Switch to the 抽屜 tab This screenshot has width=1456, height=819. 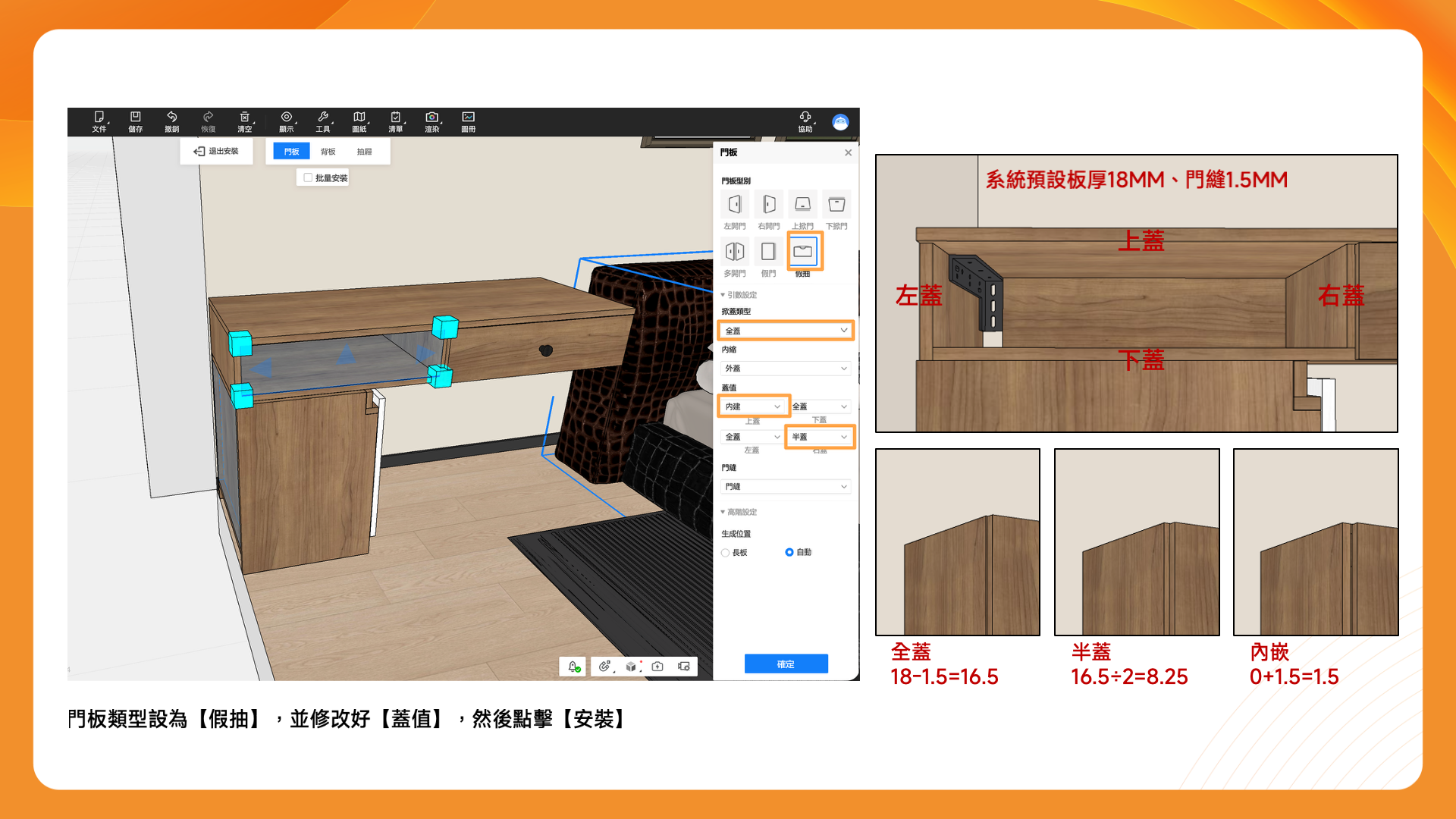coord(364,152)
